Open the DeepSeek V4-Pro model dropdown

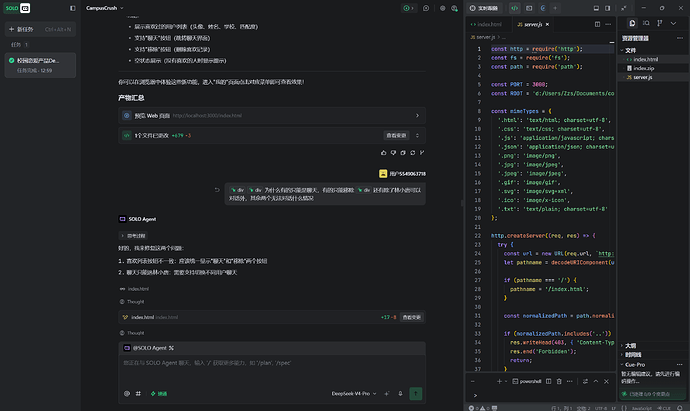coord(354,394)
